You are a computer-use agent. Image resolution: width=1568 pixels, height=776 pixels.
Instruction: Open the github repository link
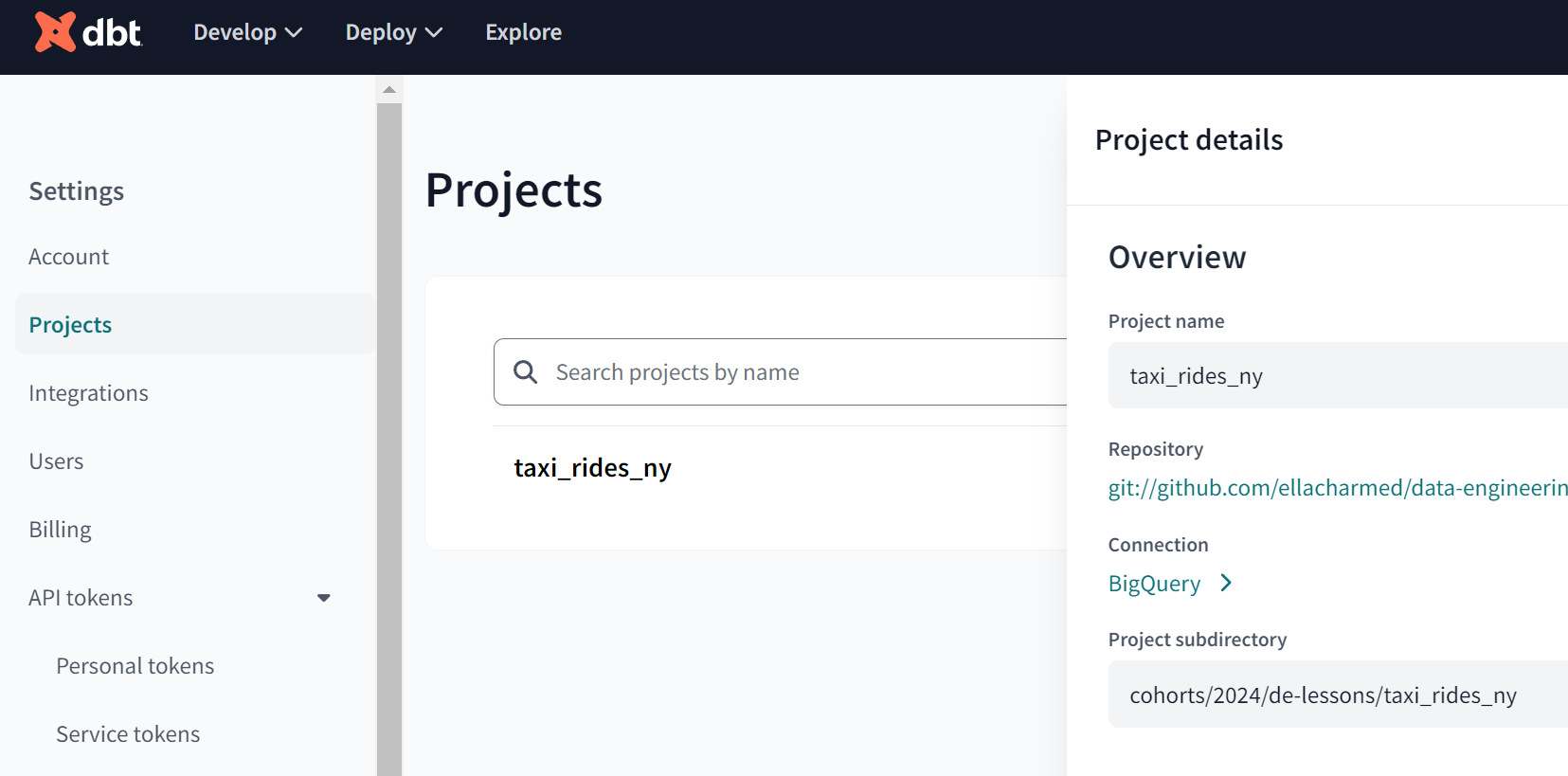pos(1338,488)
